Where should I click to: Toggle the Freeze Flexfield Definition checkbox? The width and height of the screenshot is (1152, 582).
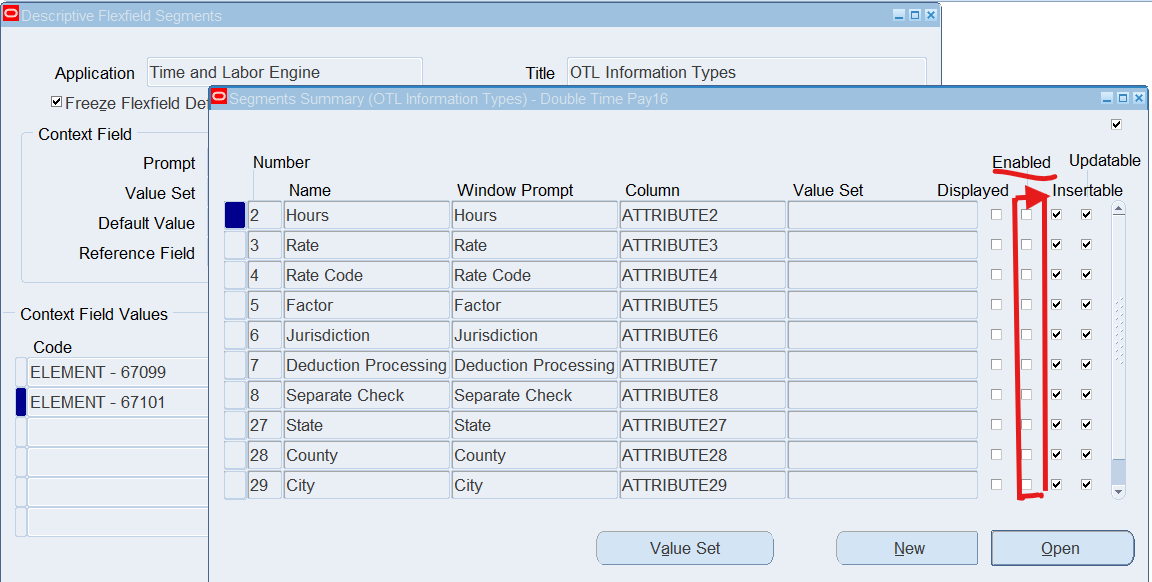click(57, 103)
